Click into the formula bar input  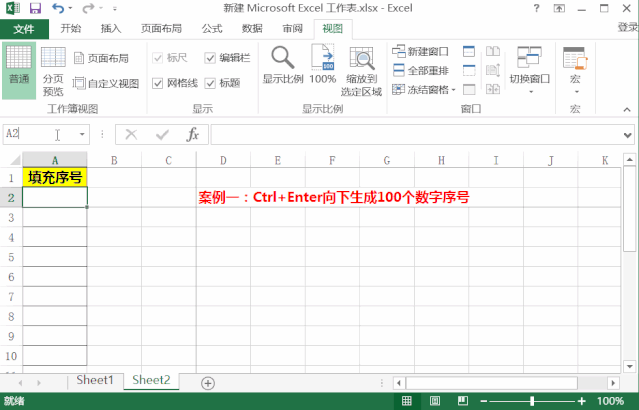pos(416,134)
